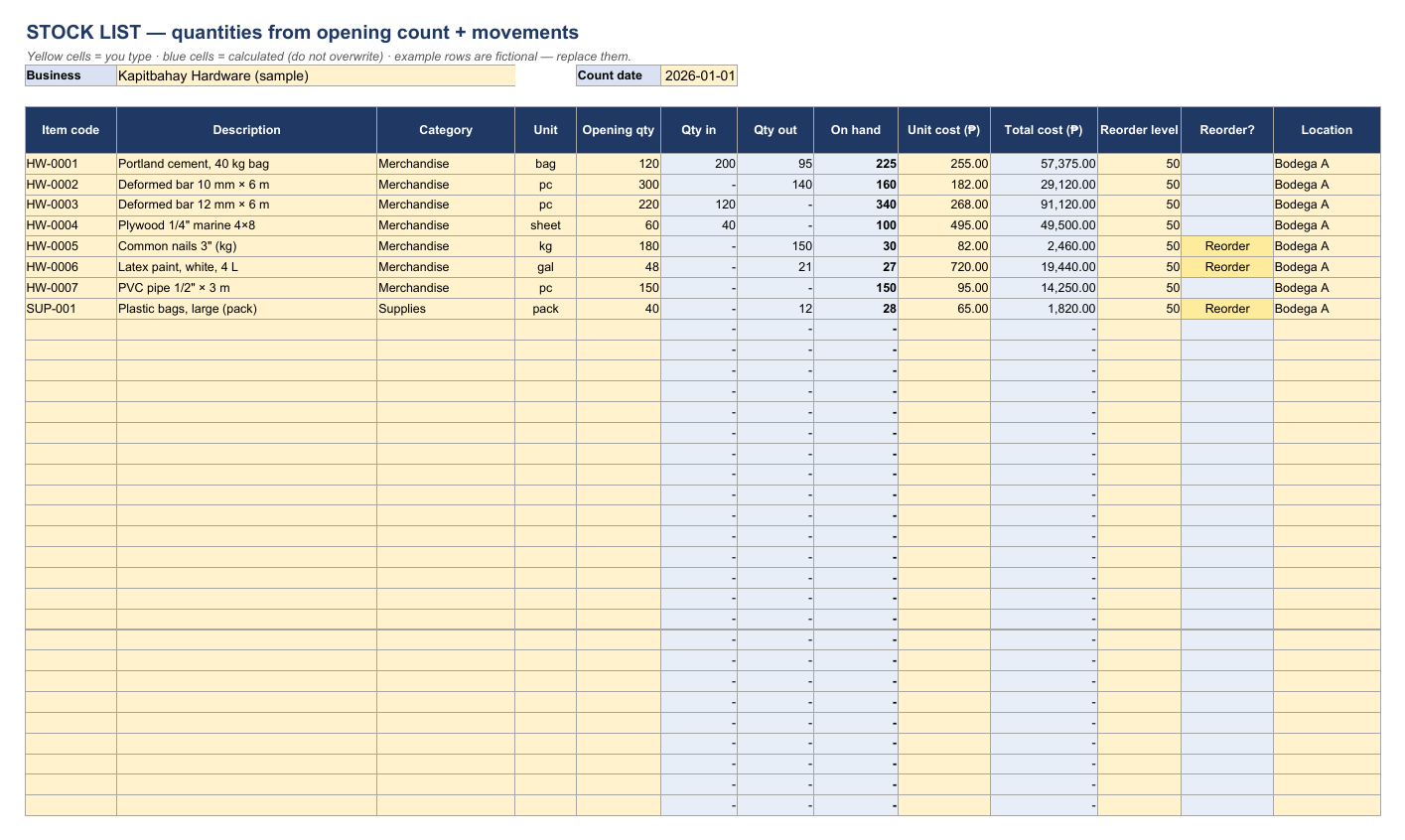Select the Reorder? column header
The height and width of the screenshot is (840, 1405).
1227,130
